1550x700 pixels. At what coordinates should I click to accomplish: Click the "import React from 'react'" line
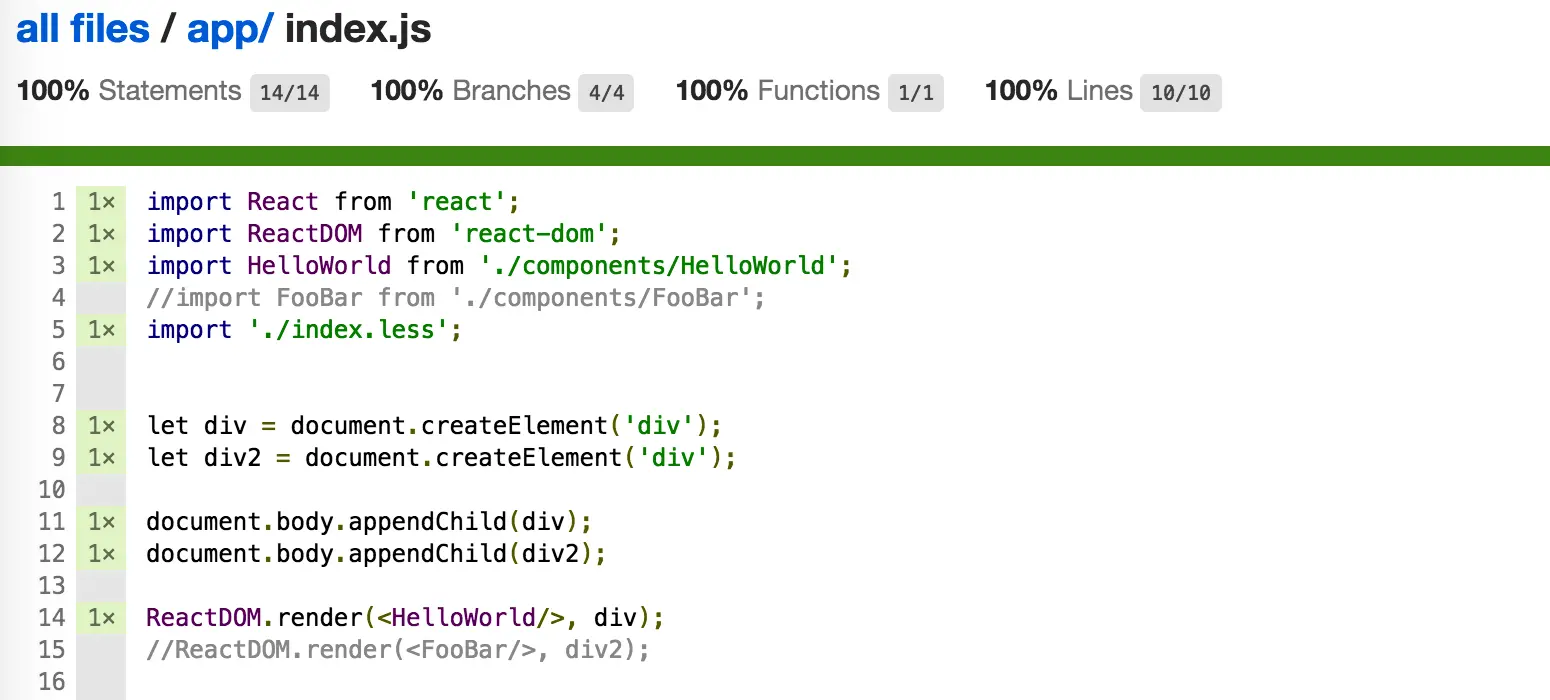click(333, 202)
